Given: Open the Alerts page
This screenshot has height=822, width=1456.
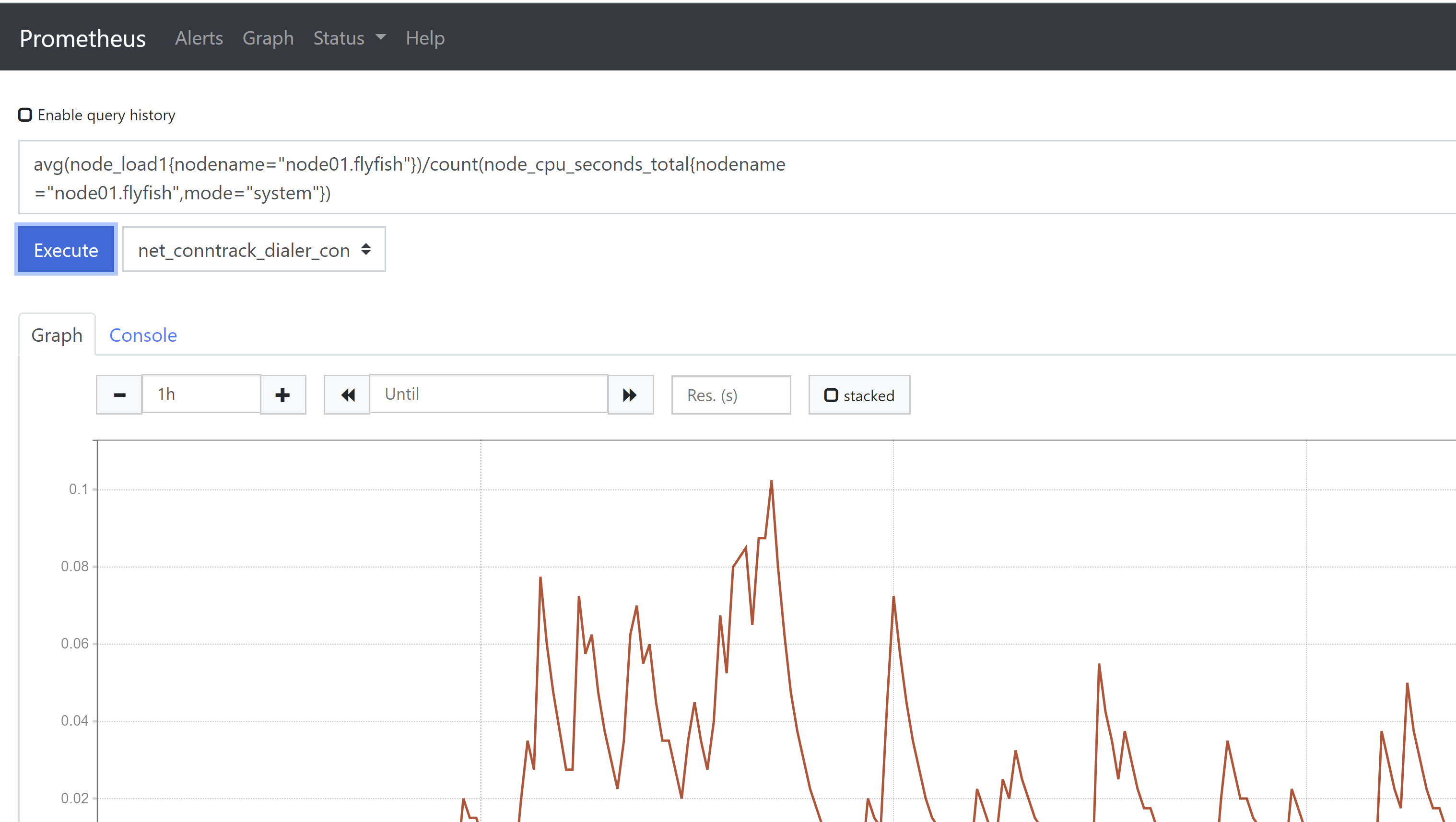Looking at the screenshot, I should point(199,38).
